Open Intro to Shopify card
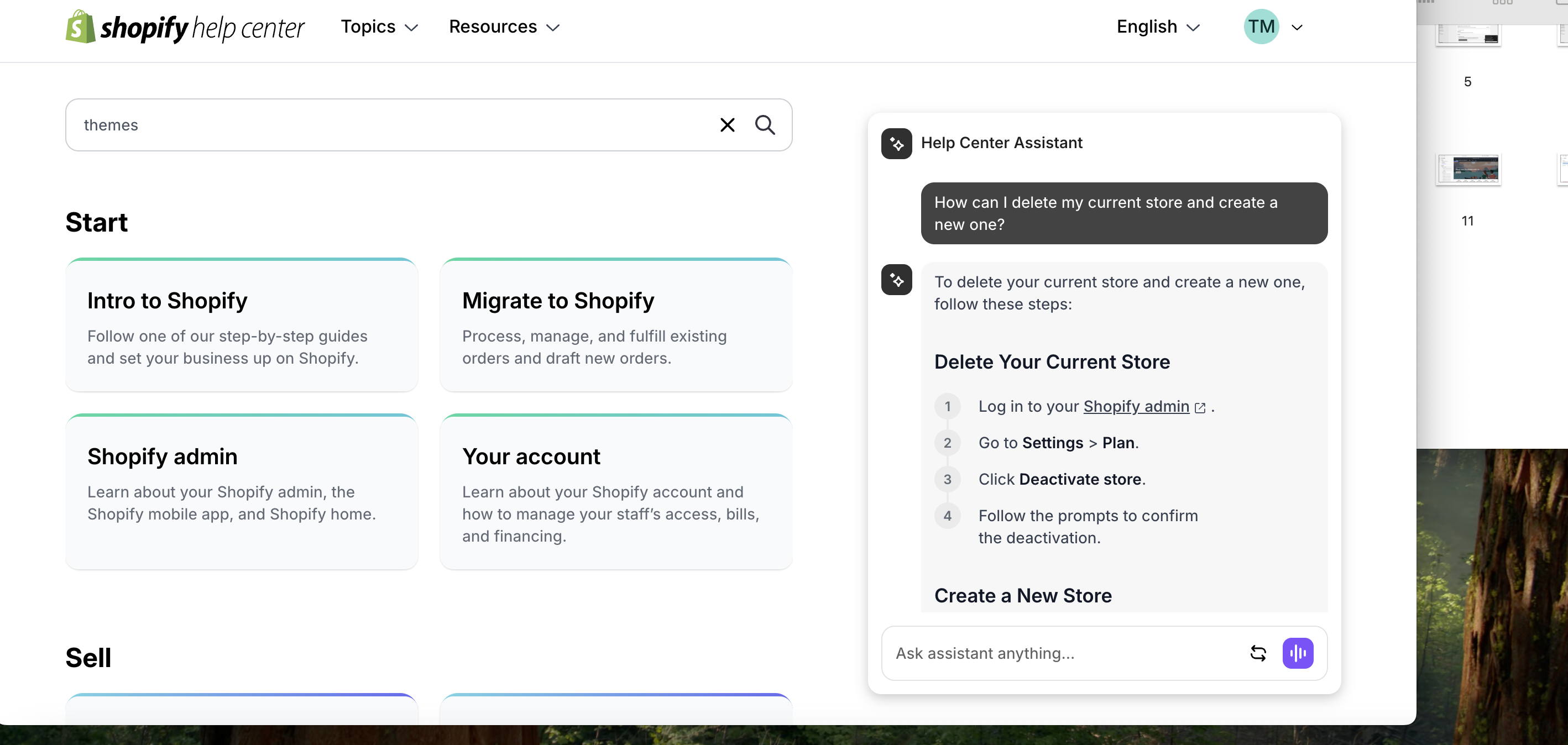Image resolution: width=1568 pixels, height=745 pixels. (242, 325)
